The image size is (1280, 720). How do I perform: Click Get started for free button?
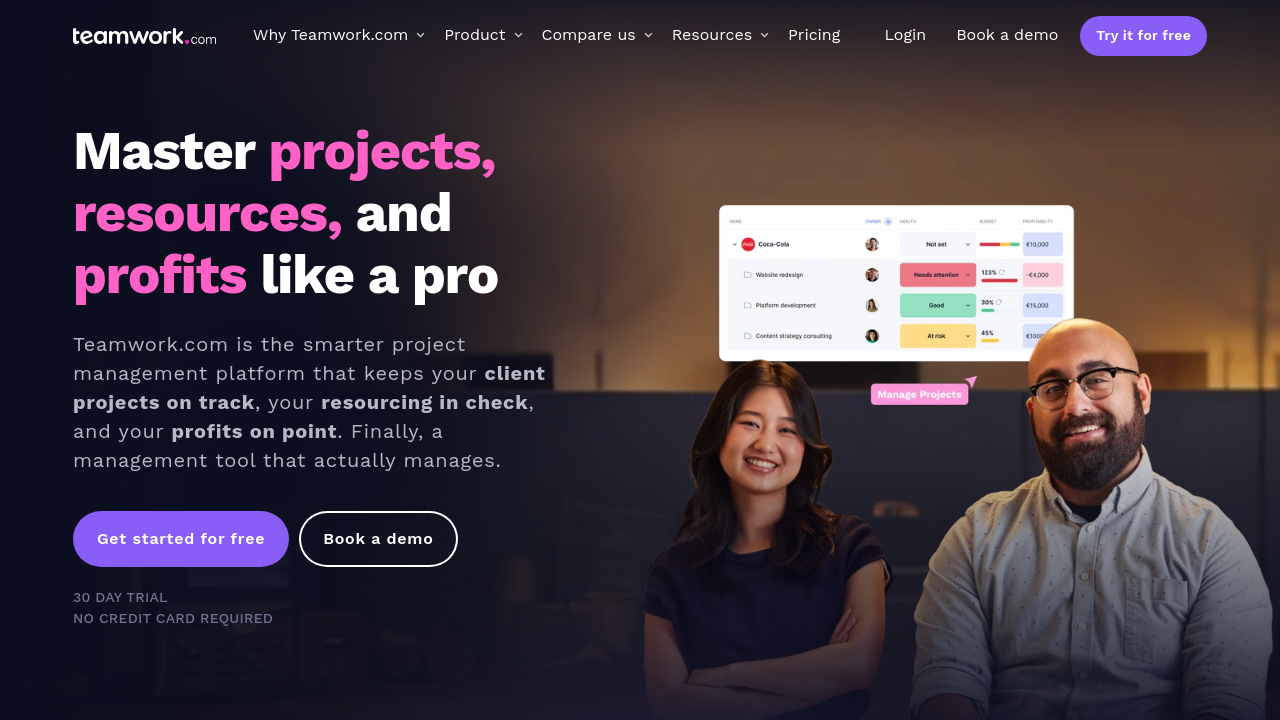point(181,539)
